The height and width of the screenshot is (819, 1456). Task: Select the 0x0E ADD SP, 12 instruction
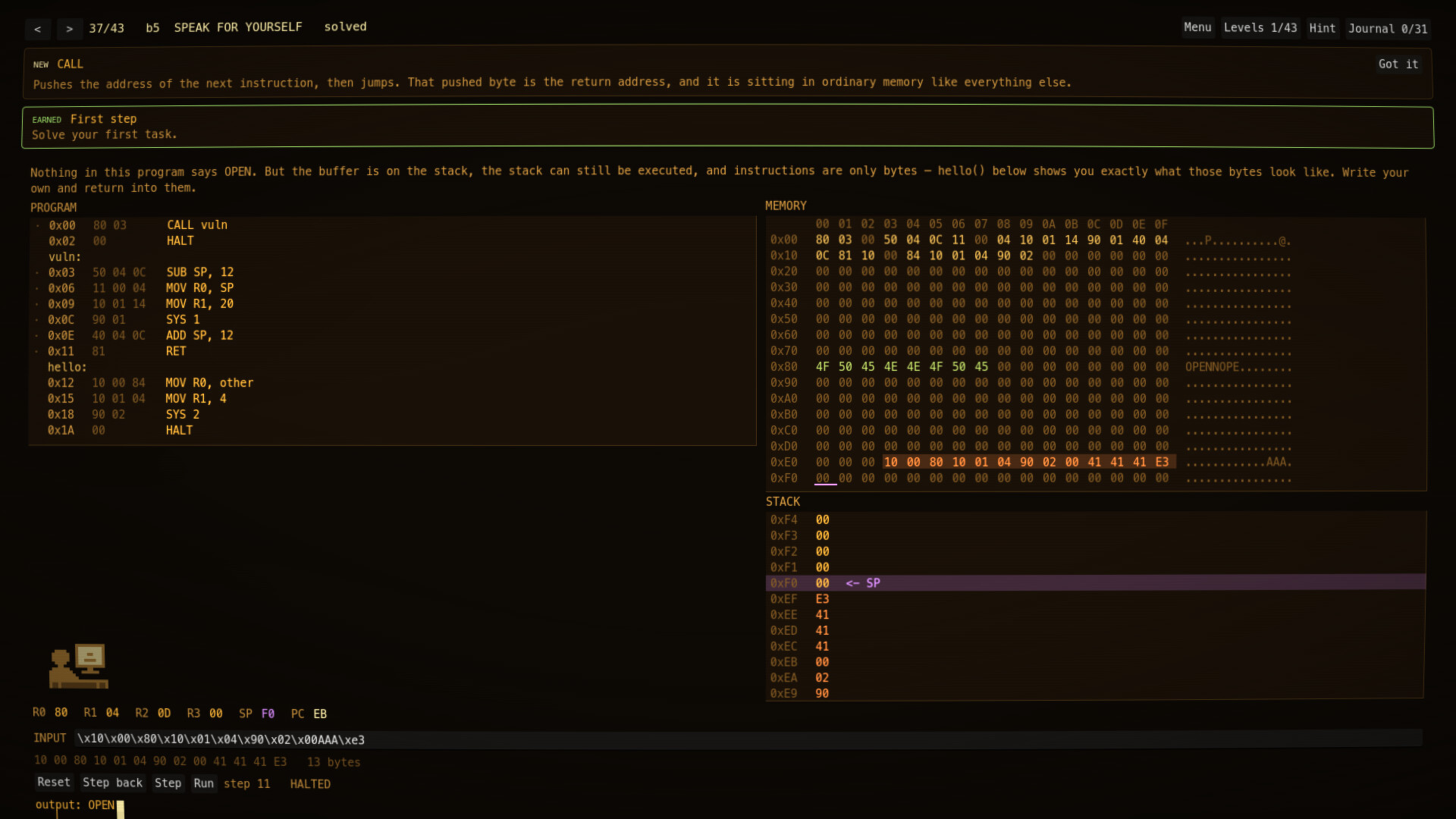392,335
